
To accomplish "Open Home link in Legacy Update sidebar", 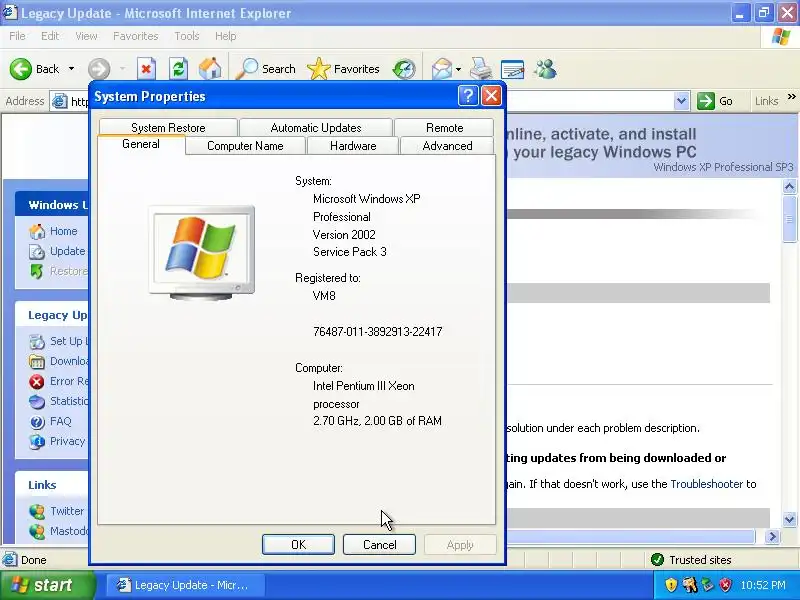I will 64,231.
